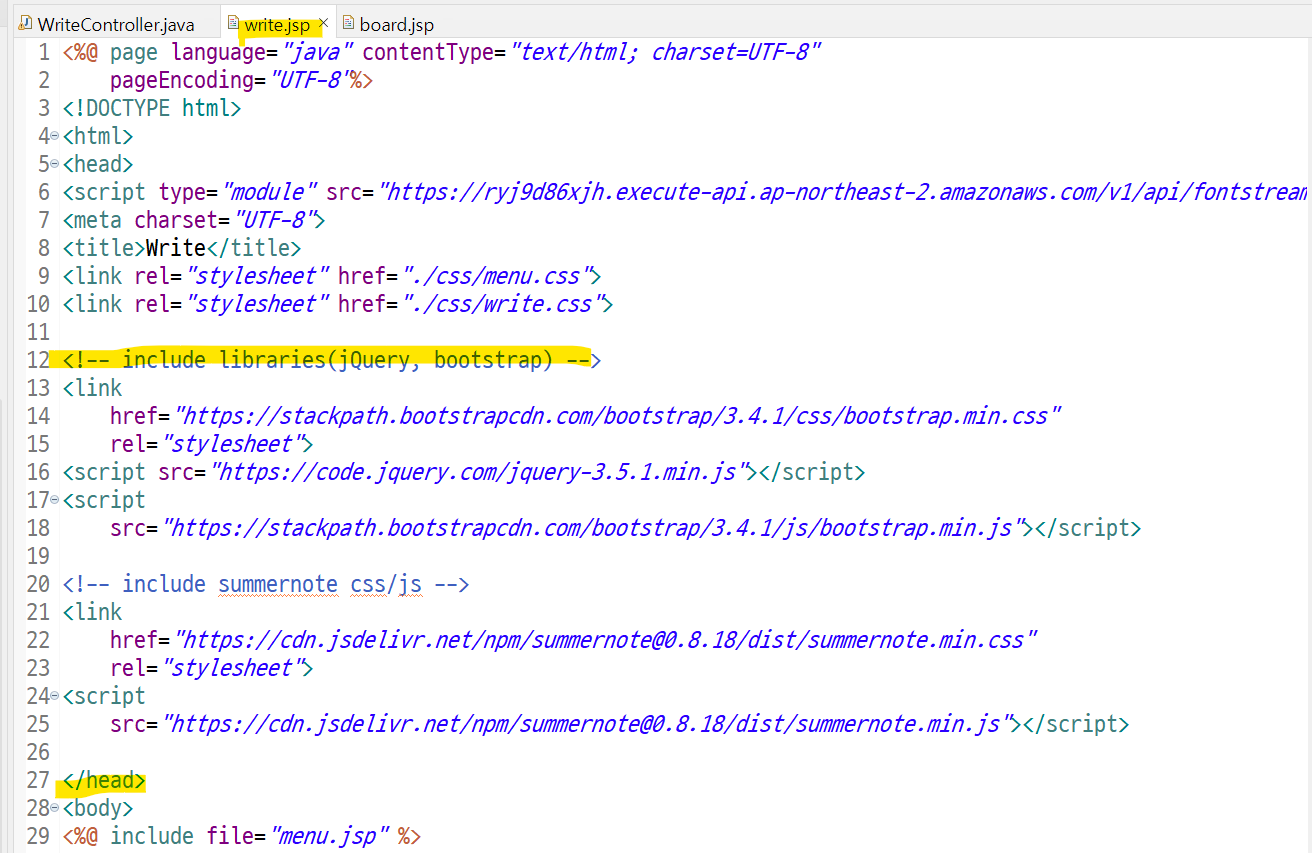This screenshot has width=1312, height=853.
Task: Click the summernote.min.css URL
Action: click(x=606, y=640)
